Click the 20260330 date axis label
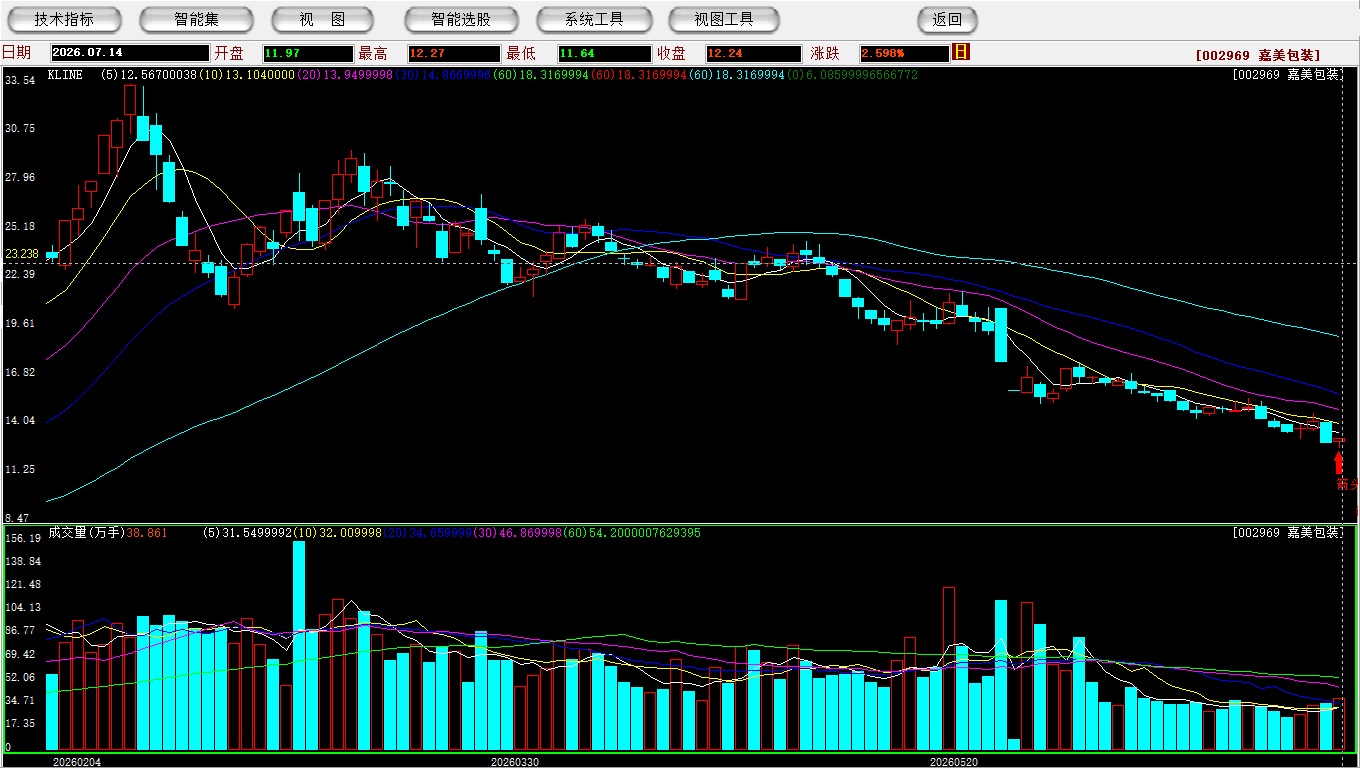 (514, 761)
